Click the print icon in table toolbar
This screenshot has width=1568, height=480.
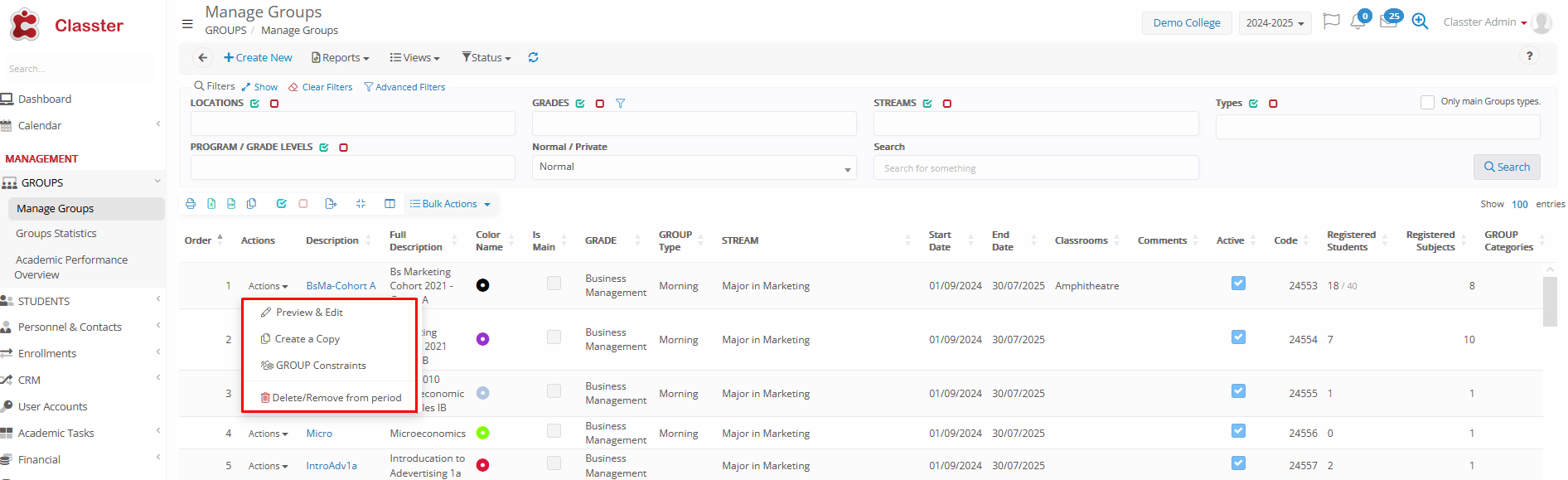click(x=191, y=204)
